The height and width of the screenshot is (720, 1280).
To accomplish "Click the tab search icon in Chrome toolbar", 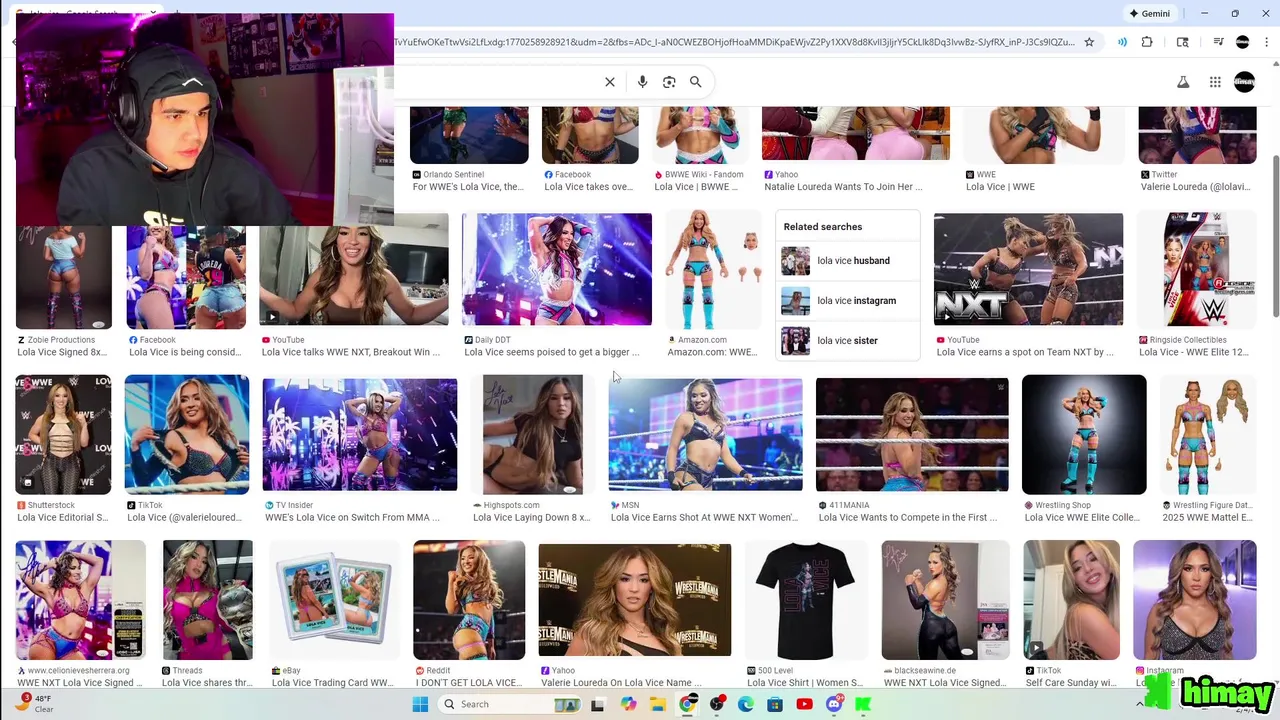I will [1183, 42].
